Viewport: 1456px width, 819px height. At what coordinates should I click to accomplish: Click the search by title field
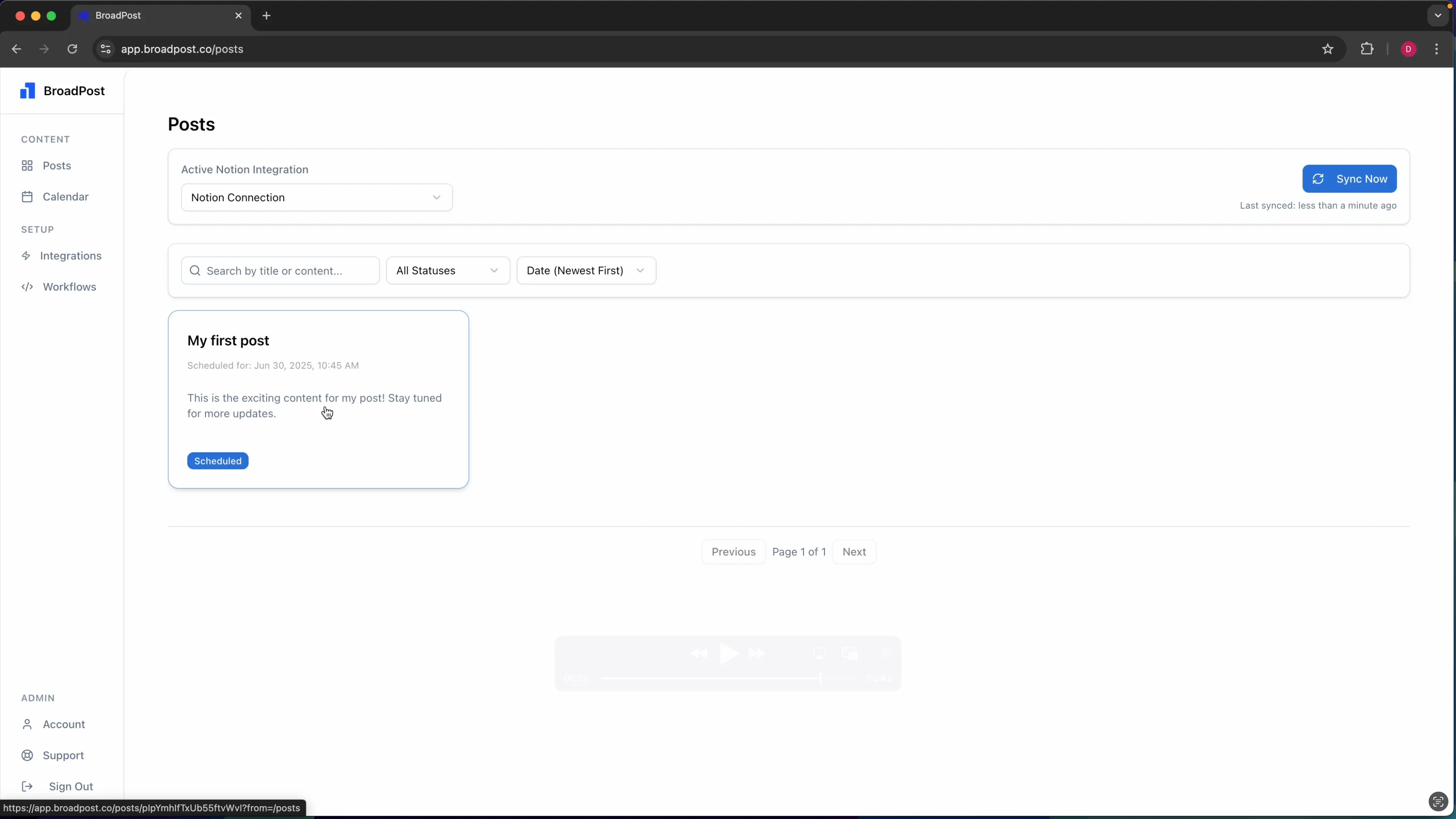[x=279, y=270]
